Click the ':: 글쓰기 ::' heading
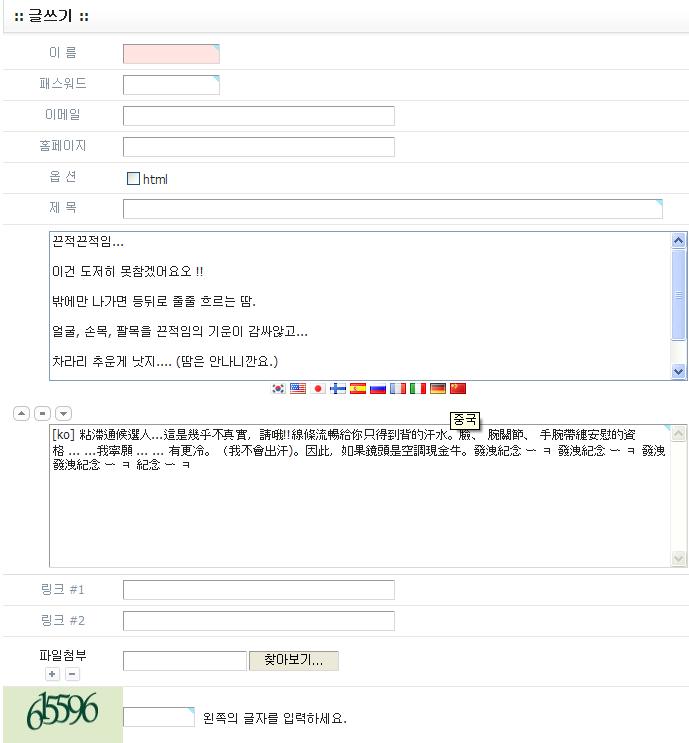 pos(51,16)
